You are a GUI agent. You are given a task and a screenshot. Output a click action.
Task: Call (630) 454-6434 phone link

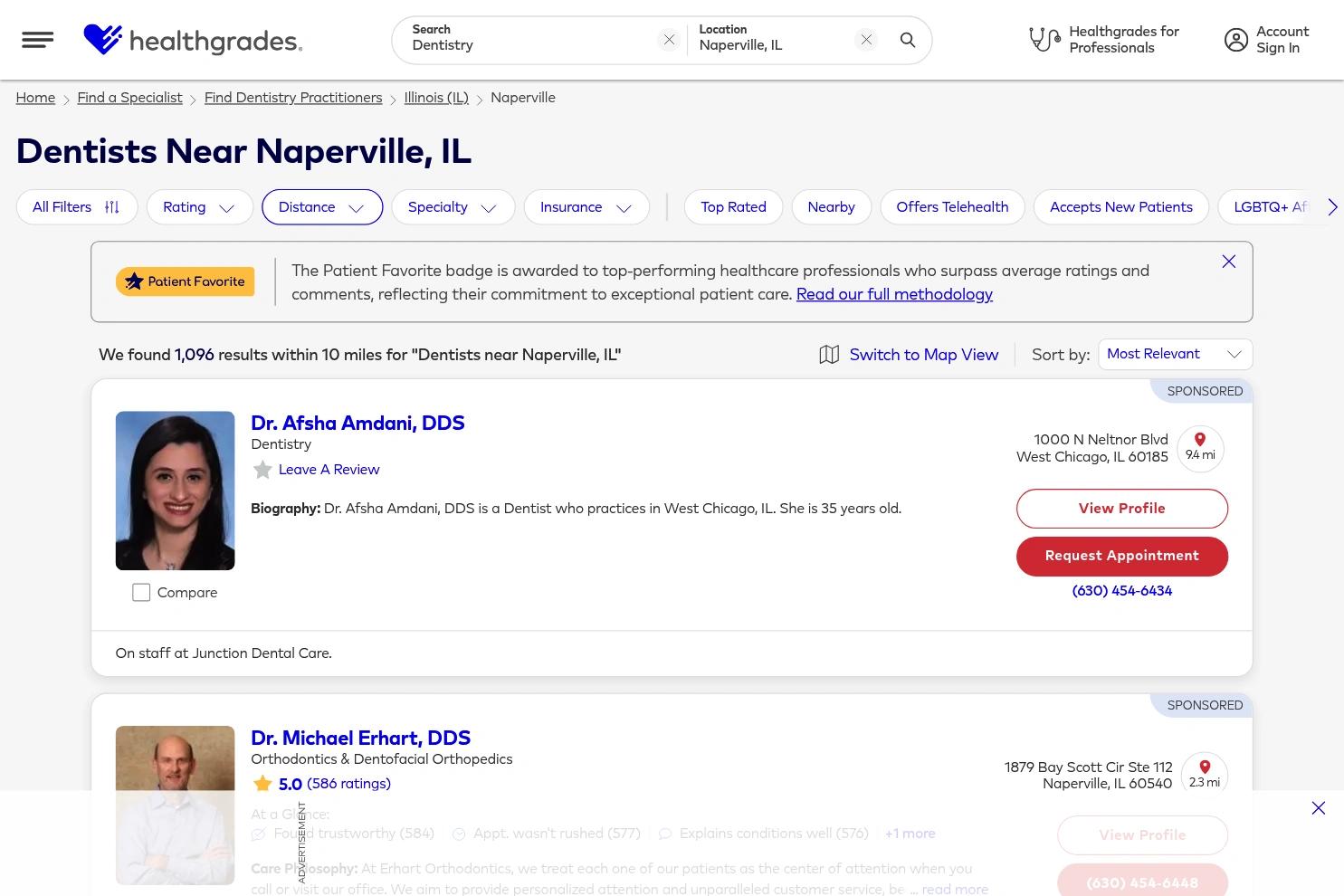(1121, 591)
